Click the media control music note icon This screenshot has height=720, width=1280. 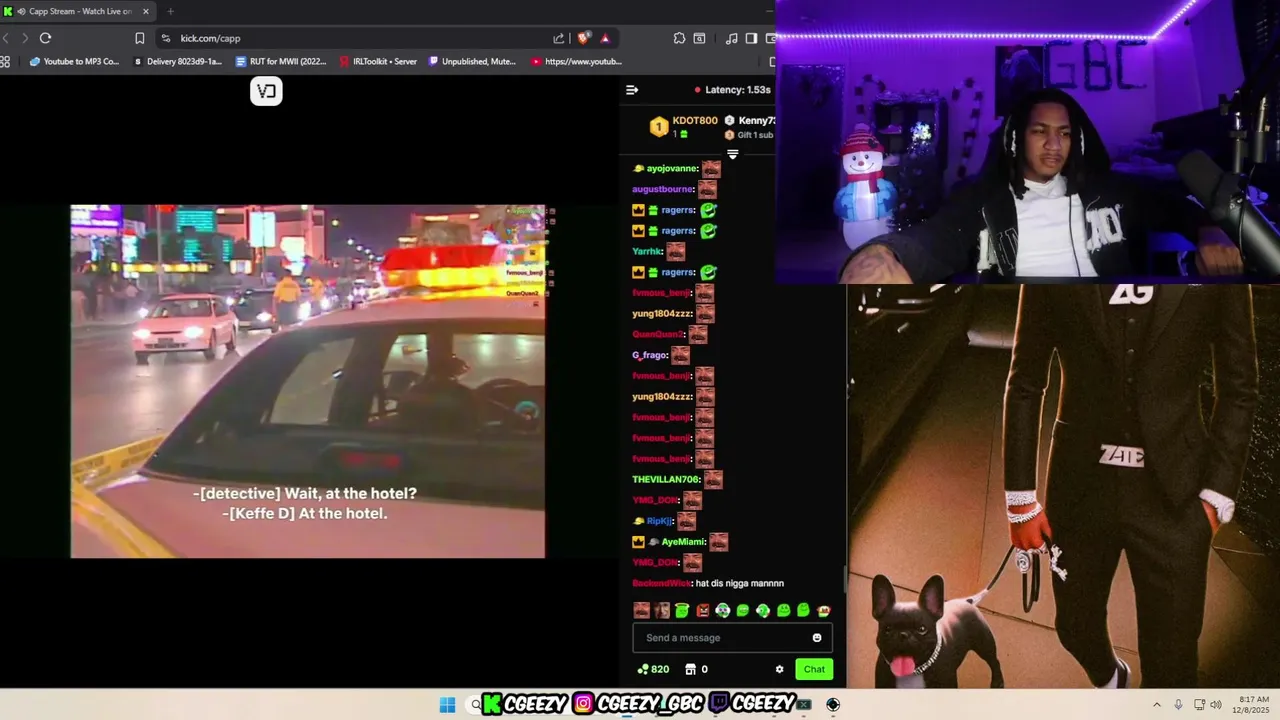pos(731,38)
